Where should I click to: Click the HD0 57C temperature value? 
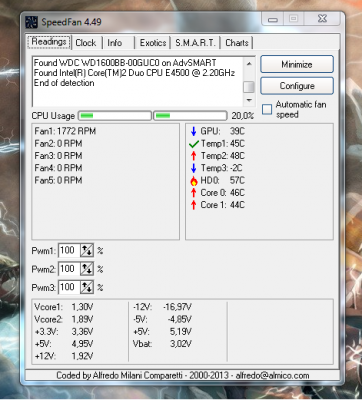click(x=237, y=181)
